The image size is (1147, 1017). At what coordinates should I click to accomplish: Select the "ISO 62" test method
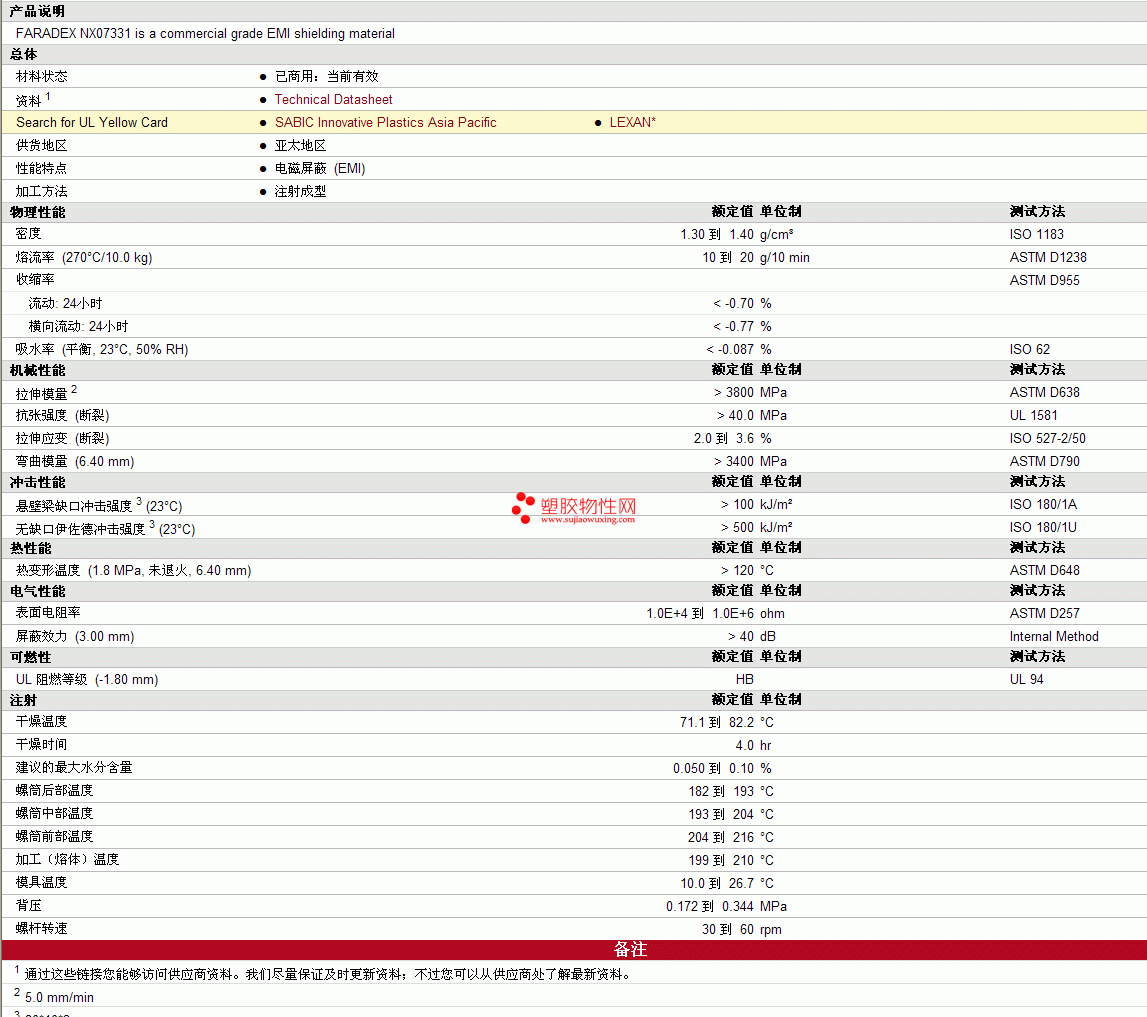(x=1029, y=349)
